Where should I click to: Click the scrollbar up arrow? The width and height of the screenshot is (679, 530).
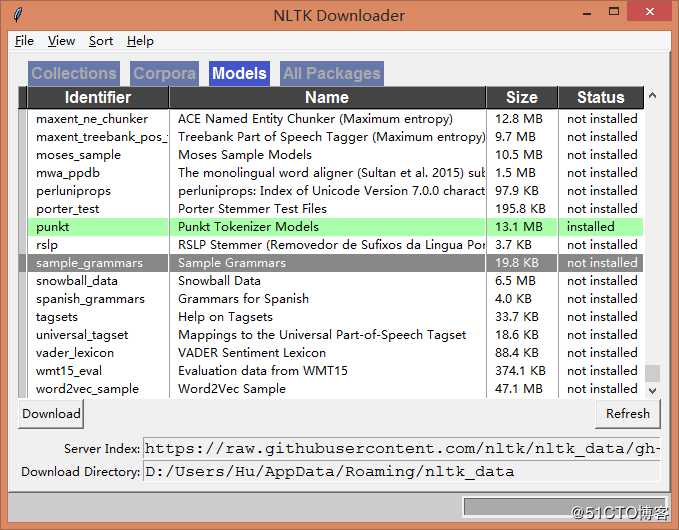click(653, 96)
